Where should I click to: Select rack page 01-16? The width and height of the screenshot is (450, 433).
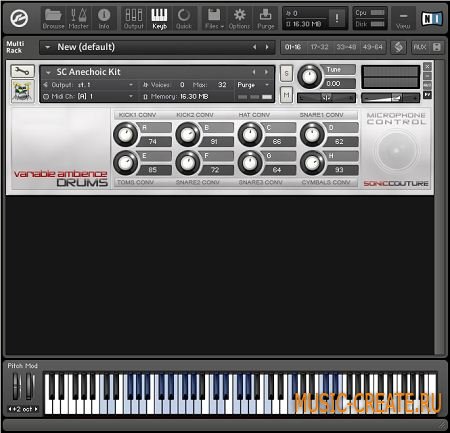[x=293, y=47]
